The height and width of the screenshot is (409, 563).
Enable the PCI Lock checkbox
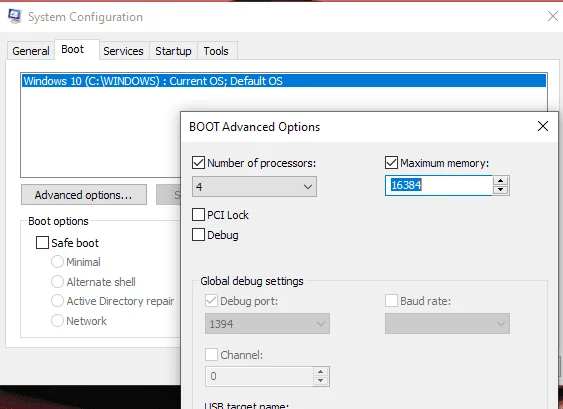tap(198, 215)
